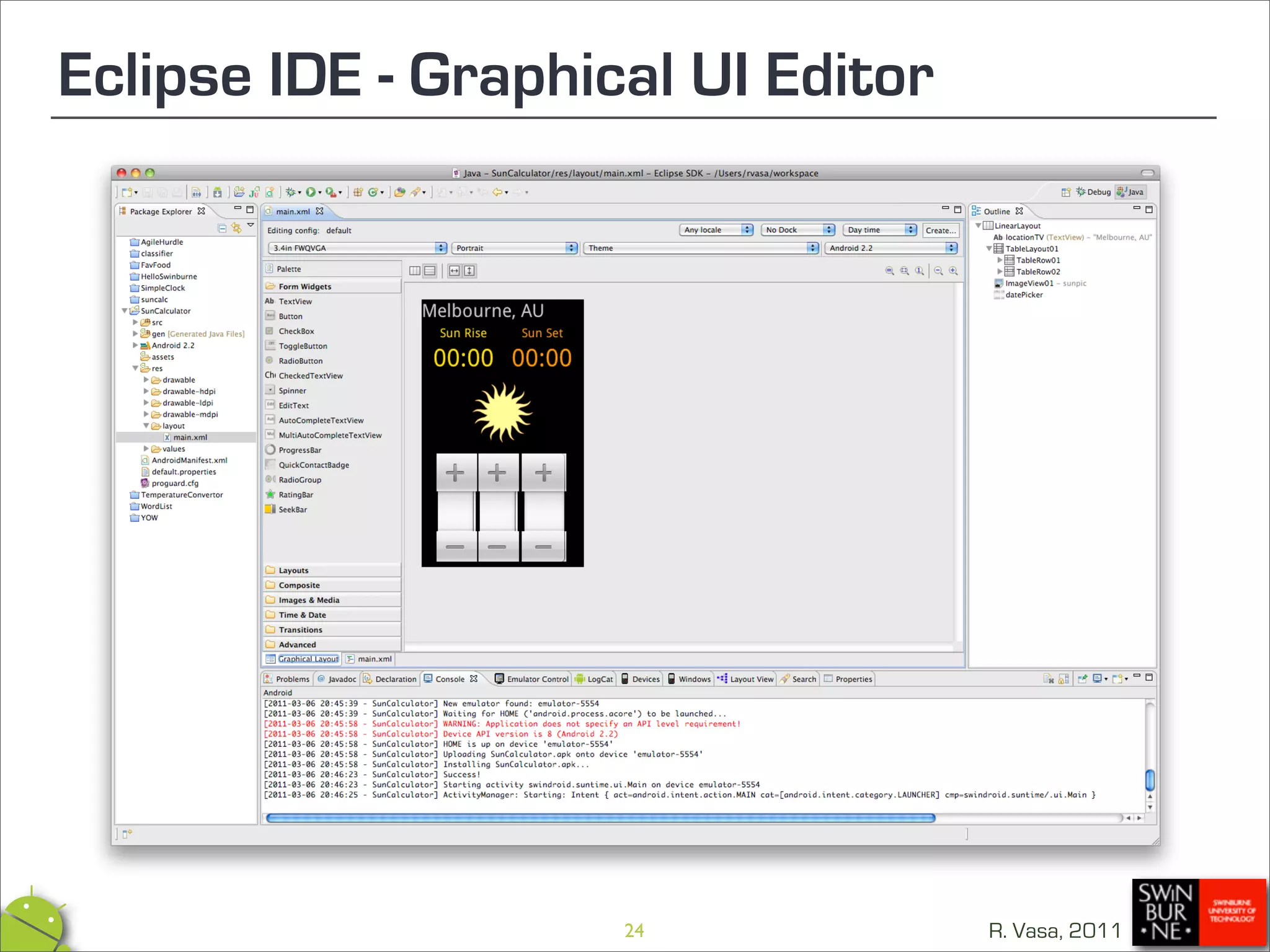The width and height of the screenshot is (1270, 952).
Task: Switch to the Debug perspective
Action: click(1093, 192)
